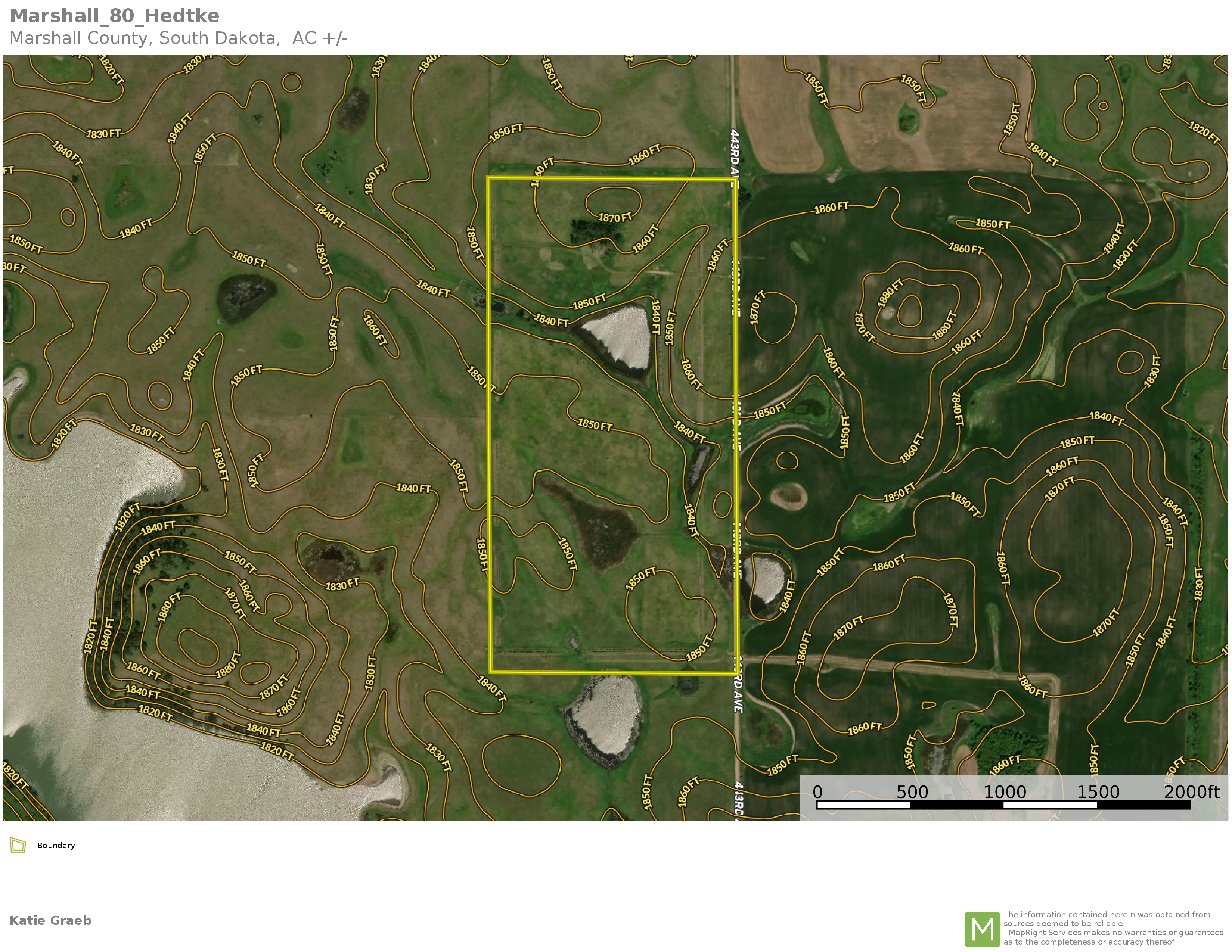Click the 1880 FT hilltop east of the road
The image size is (1232, 952).
[909, 310]
